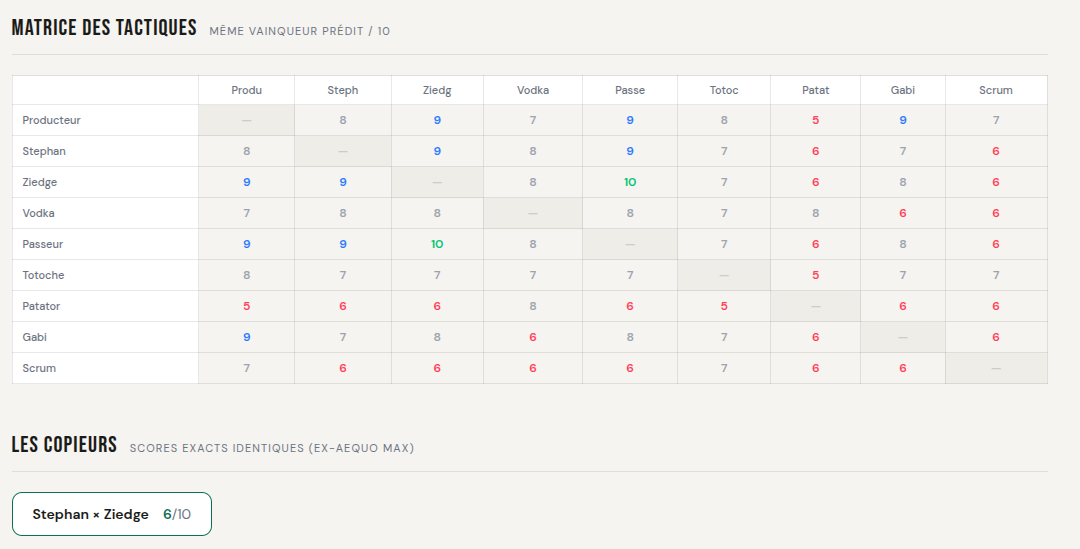Click green 10 in the Passeur row
This screenshot has height=549, width=1080.
tap(437, 244)
